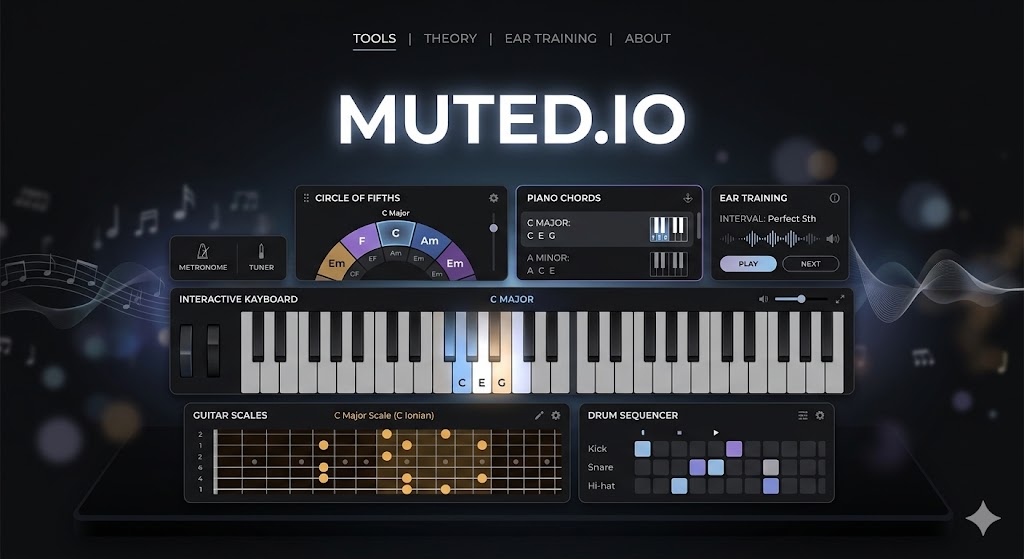The height and width of the screenshot is (559, 1024).
Task: Open the Tuner tool
Action: [x=261, y=258]
